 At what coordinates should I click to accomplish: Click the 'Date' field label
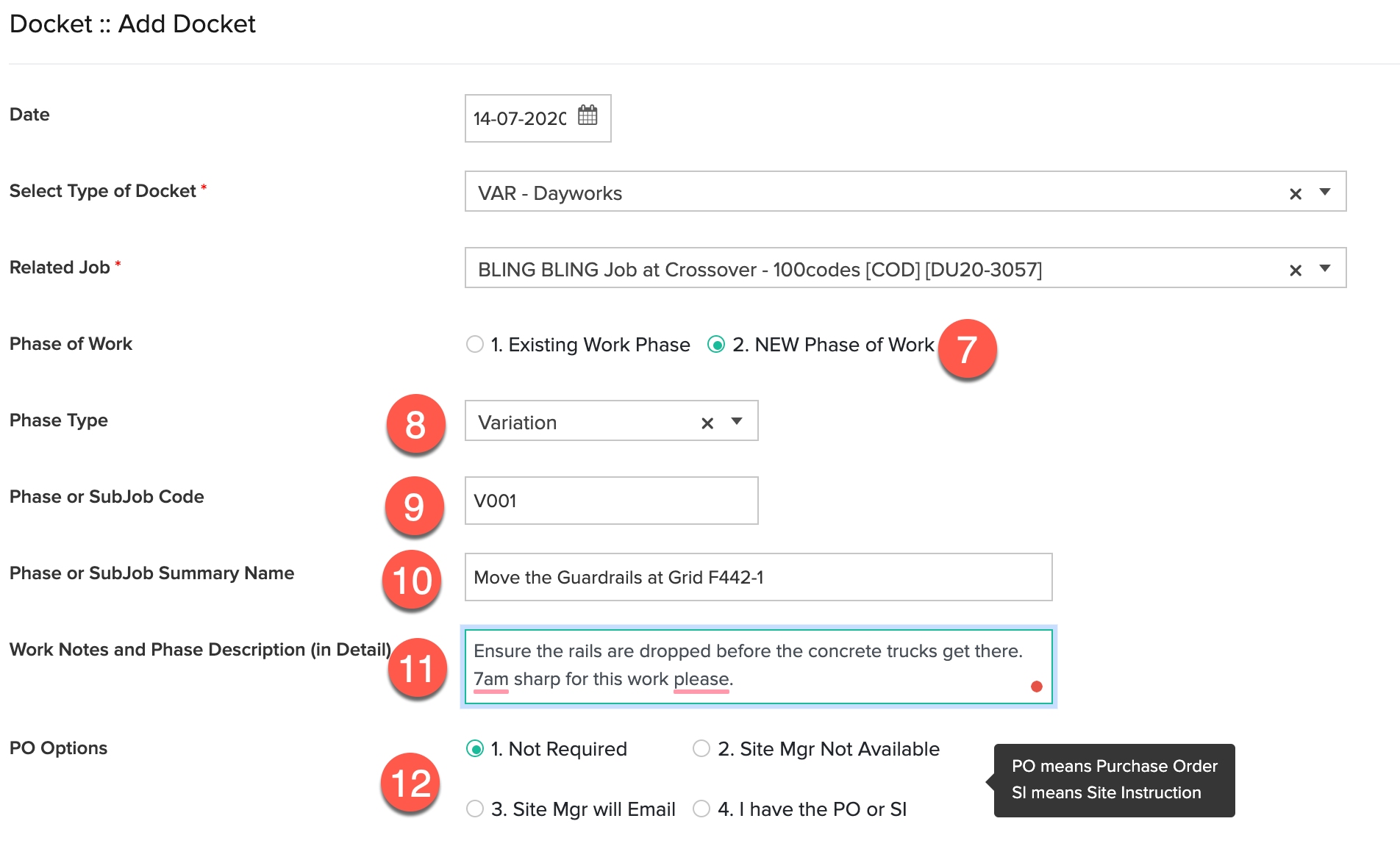[x=29, y=115]
